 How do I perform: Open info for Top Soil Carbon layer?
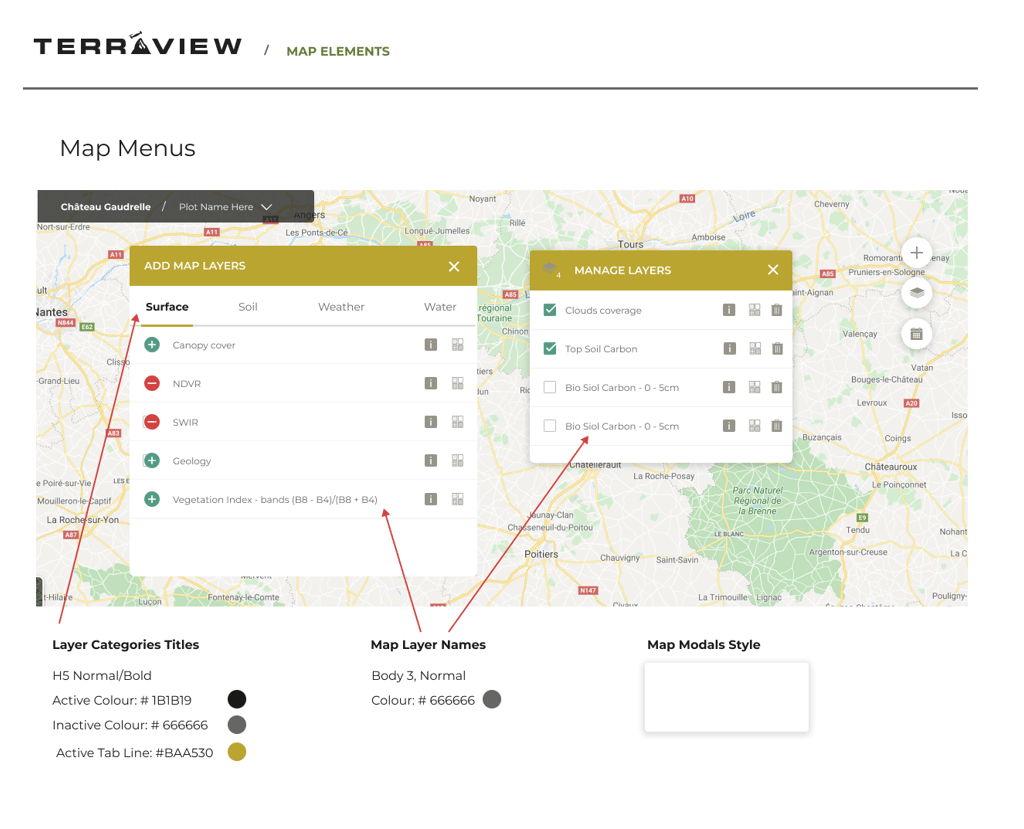[729, 348]
